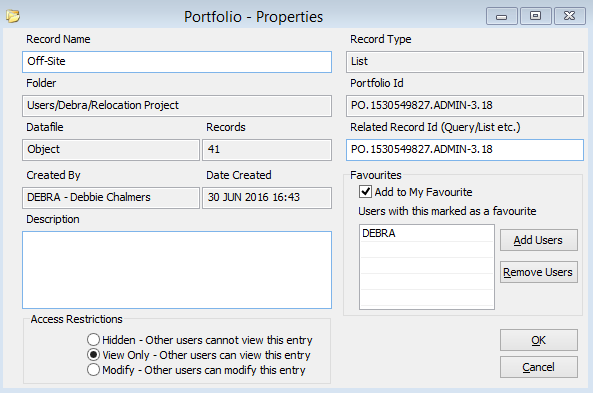Click the Portfolio - Properties title text
Viewport: 593px width, 393px height.
[253, 17]
